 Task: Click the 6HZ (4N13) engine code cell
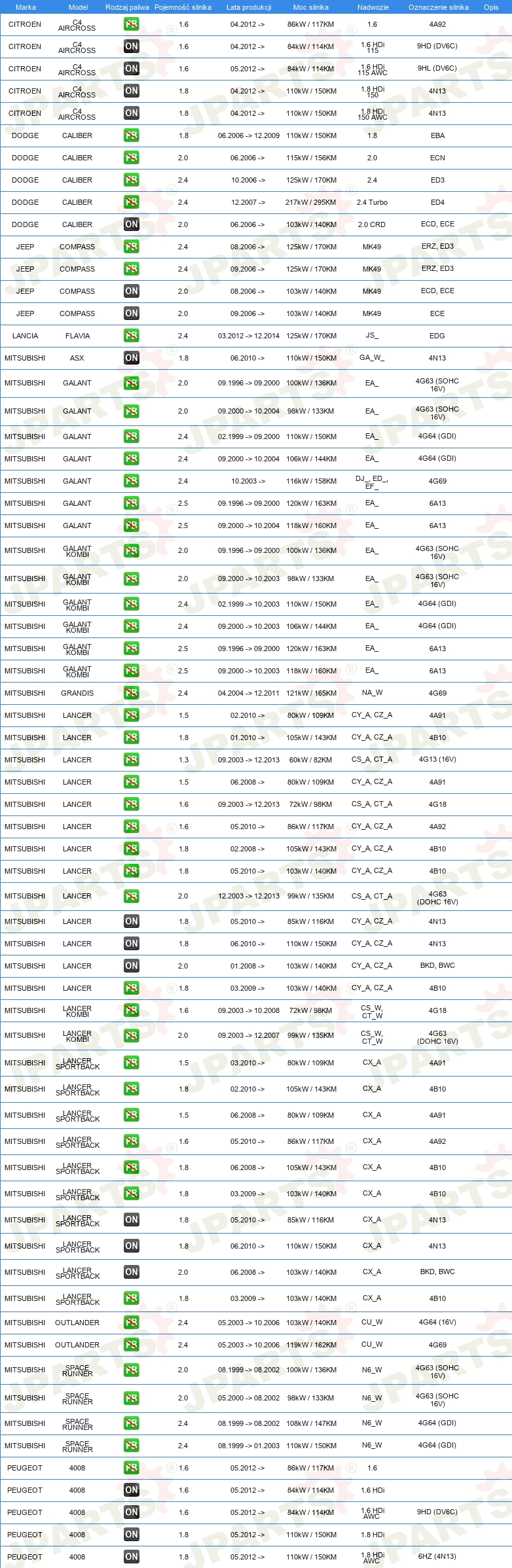(437, 1556)
